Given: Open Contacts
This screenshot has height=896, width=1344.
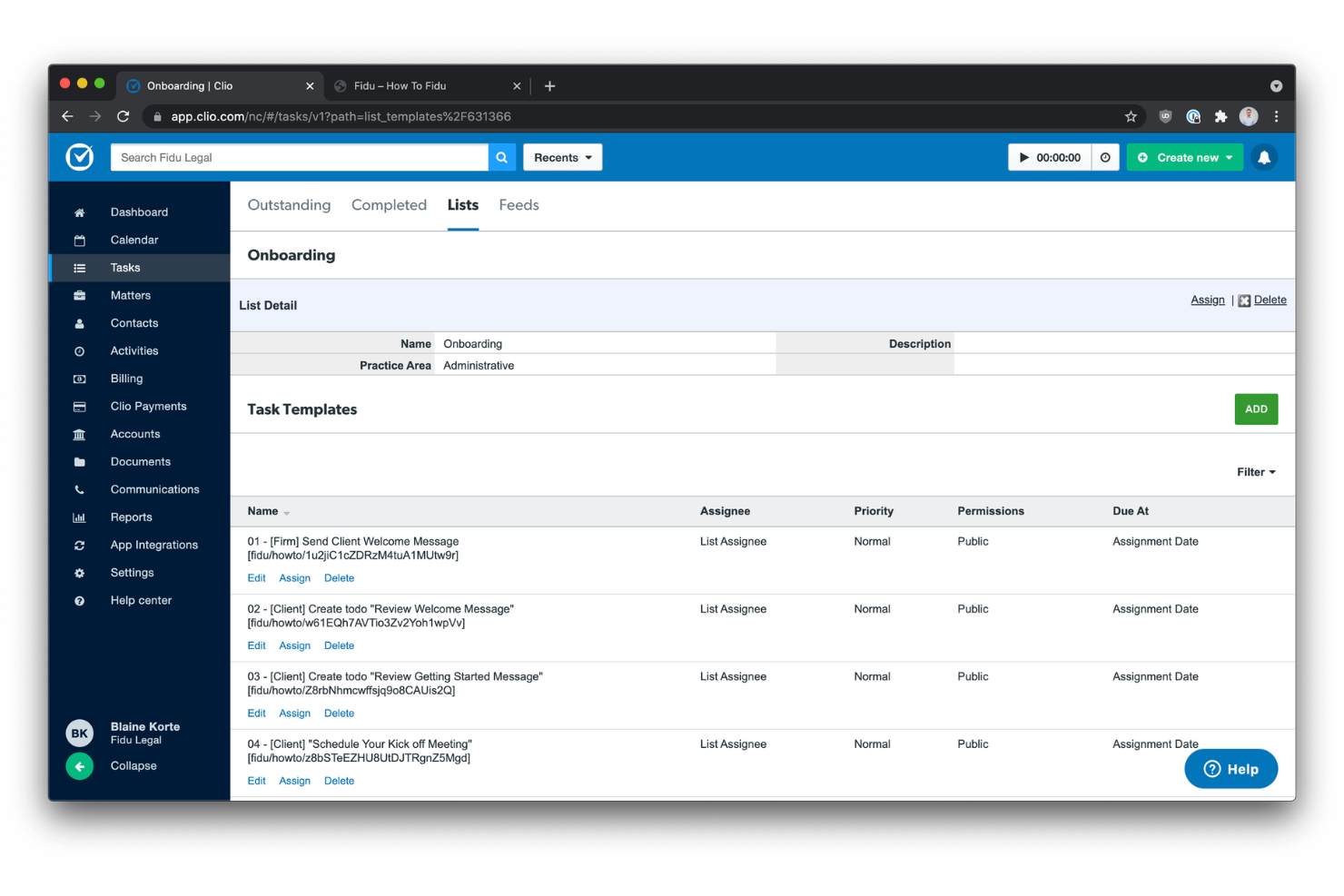Looking at the screenshot, I should pyautogui.click(x=133, y=323).
